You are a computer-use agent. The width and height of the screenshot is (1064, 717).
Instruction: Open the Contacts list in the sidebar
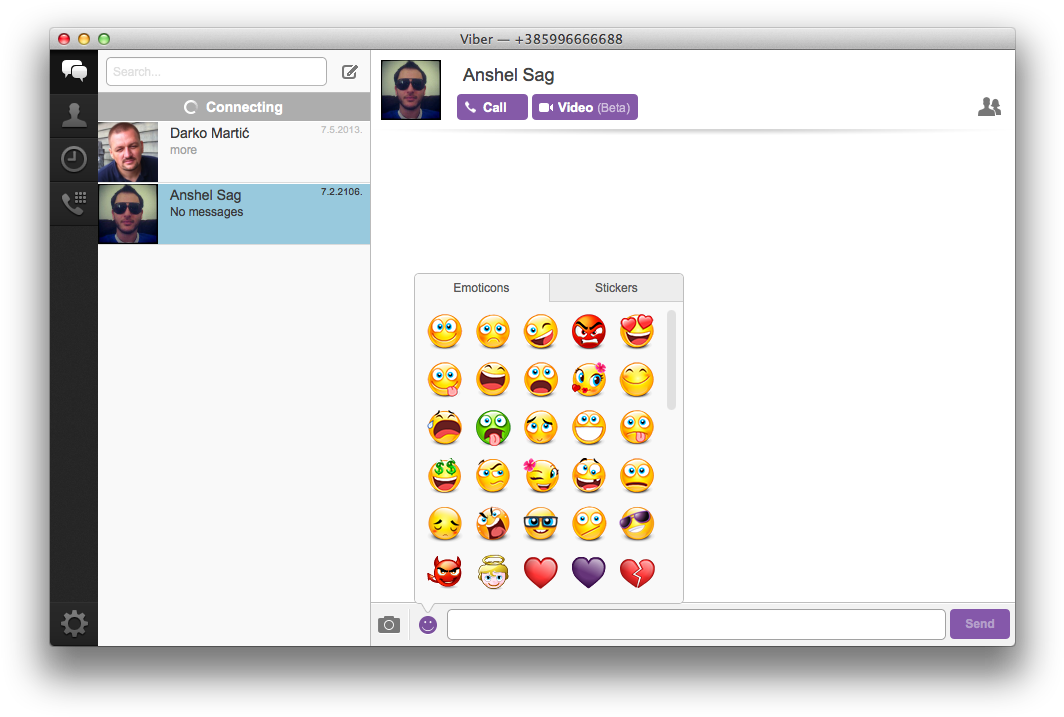click(74, 115)
